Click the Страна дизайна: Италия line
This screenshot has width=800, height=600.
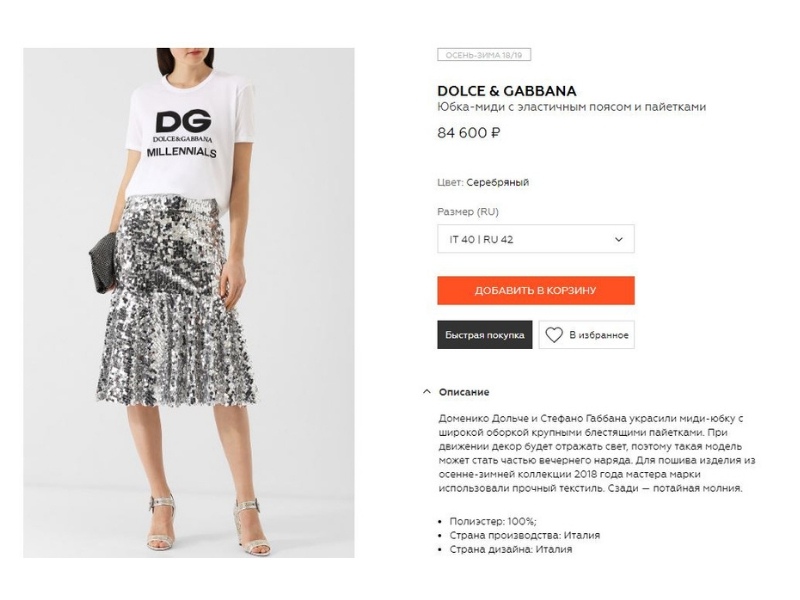[511, 549]
